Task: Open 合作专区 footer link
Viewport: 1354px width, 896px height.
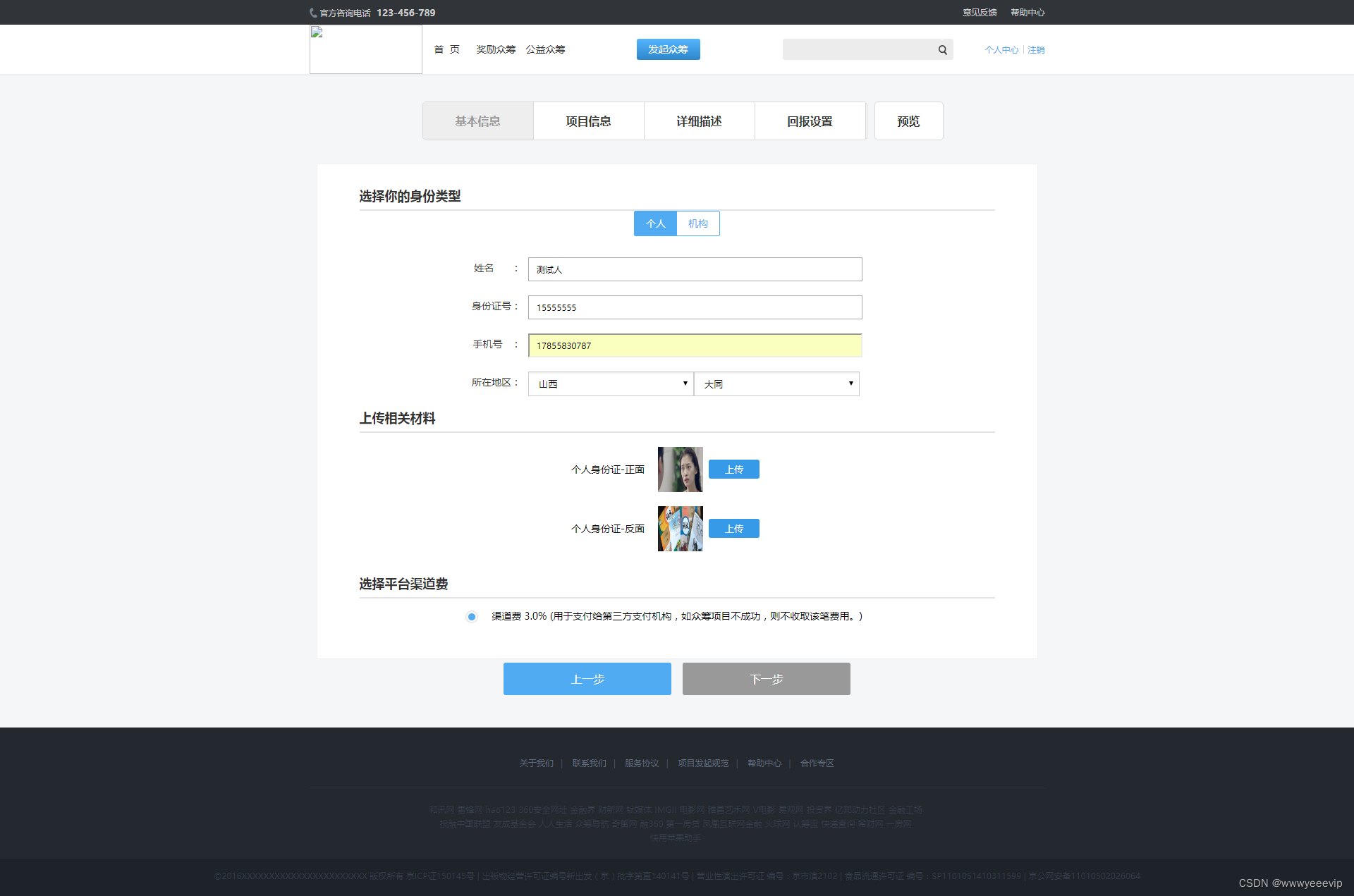Action: click(817, 763)
